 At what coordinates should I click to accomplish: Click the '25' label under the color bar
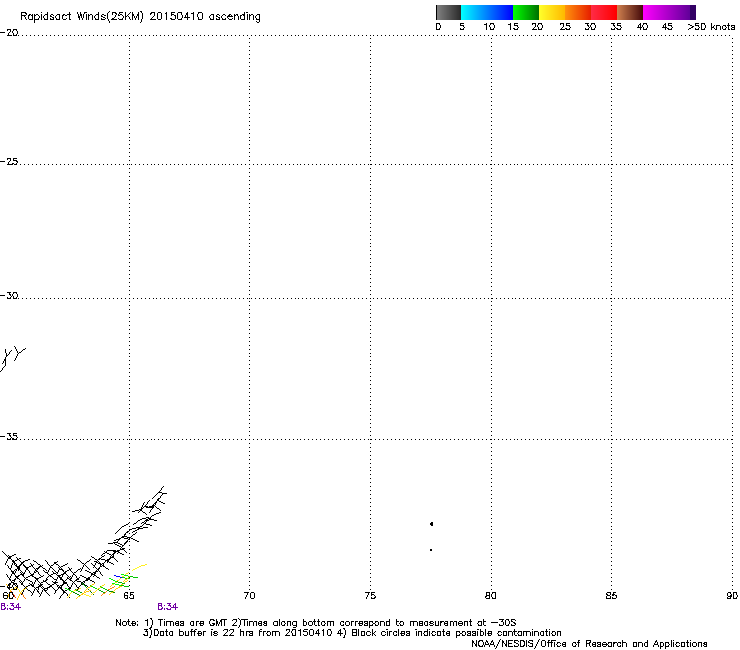coord(565,27)
